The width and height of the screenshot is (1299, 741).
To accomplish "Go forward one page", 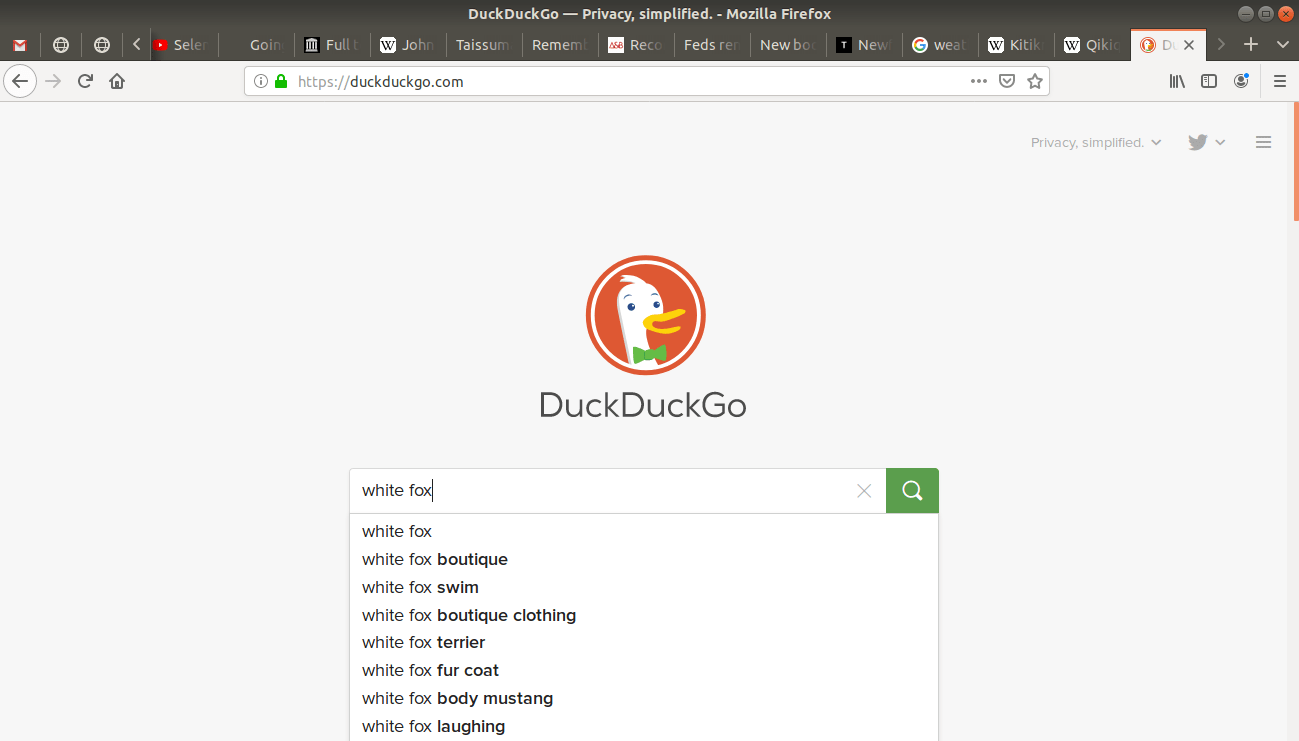I will (x=53, y=81).
